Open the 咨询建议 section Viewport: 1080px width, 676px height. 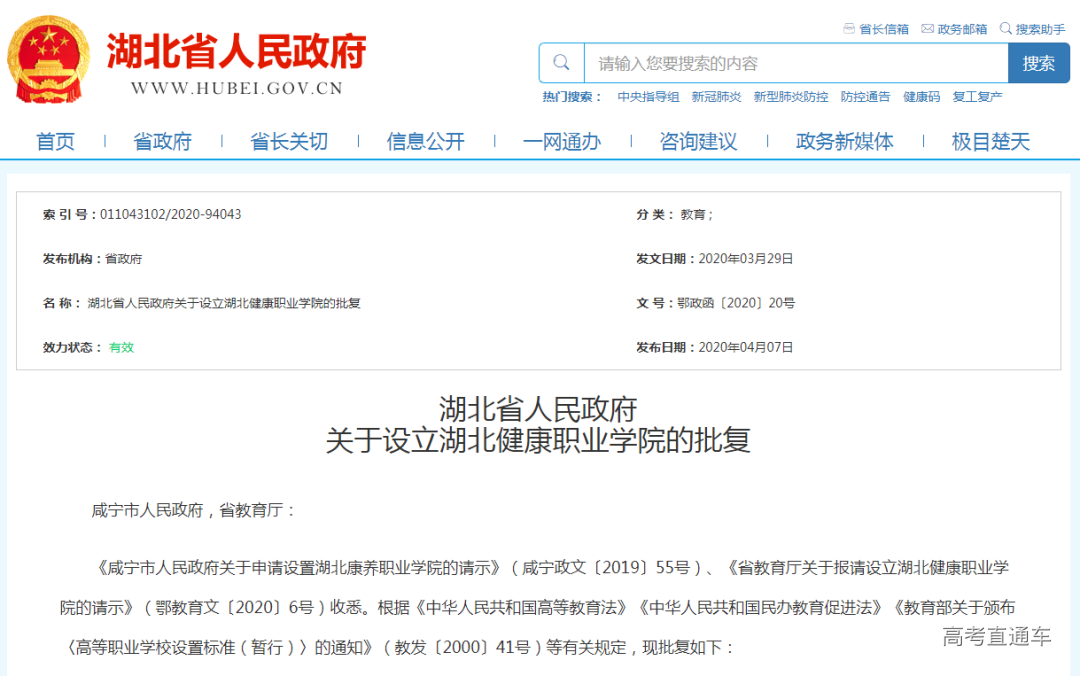pyautogui.click(x=698, y=142)
